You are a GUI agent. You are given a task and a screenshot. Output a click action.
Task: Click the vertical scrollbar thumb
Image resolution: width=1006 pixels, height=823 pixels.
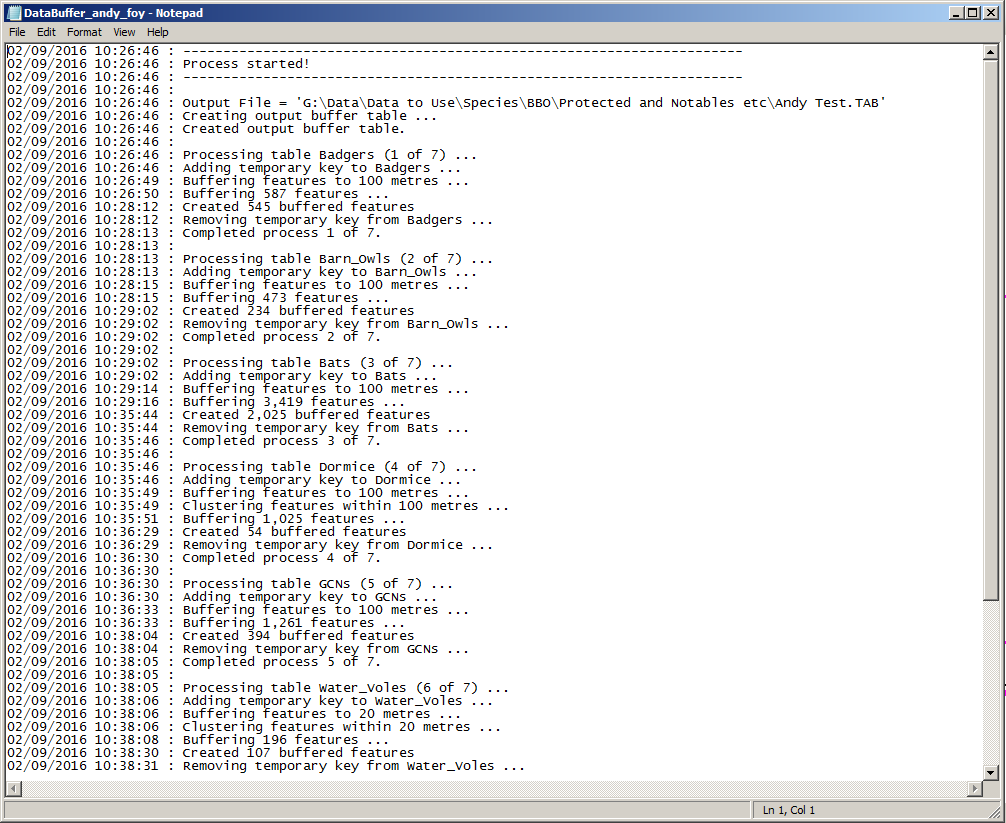coord(991,330)
